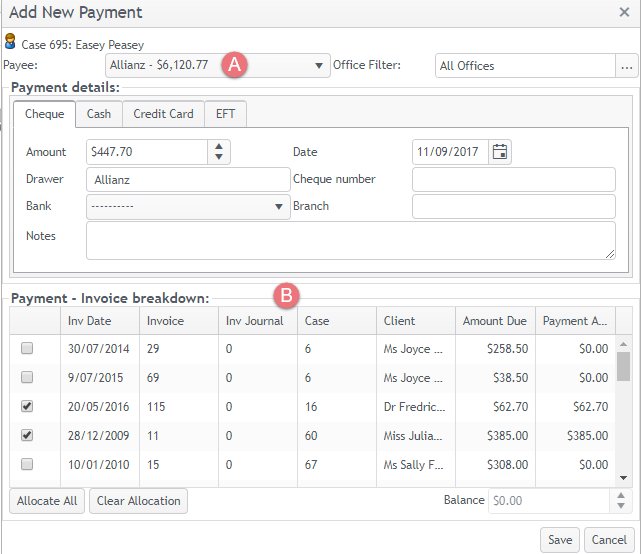Click the Office Filter ellipsis button
This screenshot has width=641, height=554.
[x=627, y=66]
